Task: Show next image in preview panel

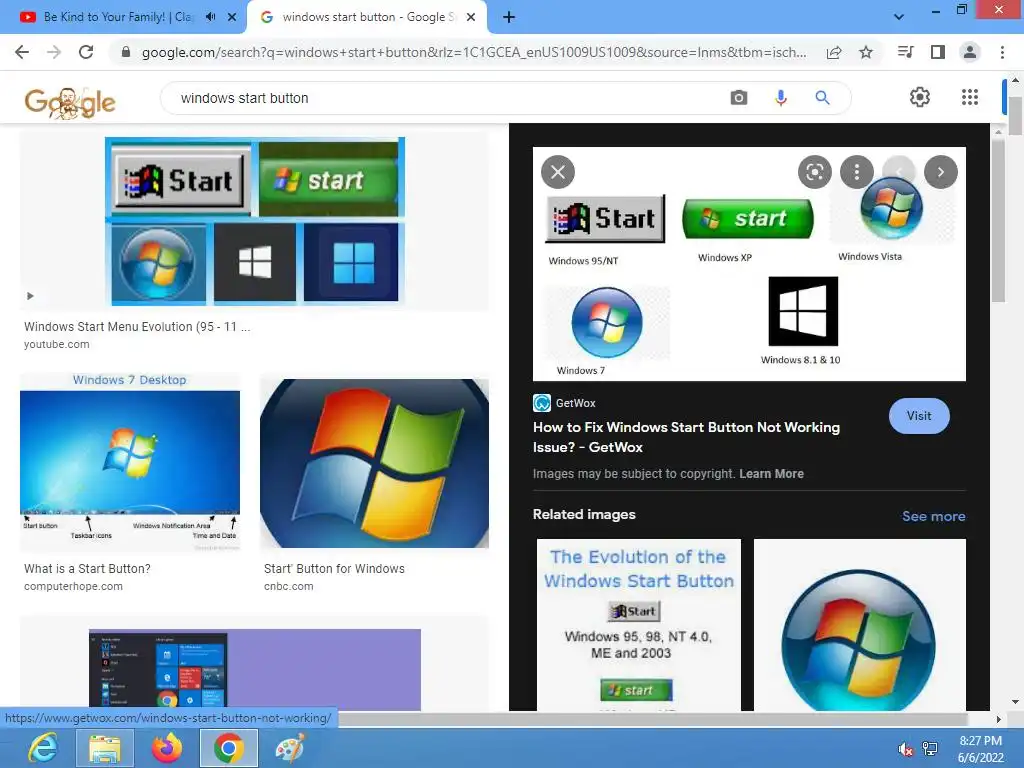Action: (940, 172)
